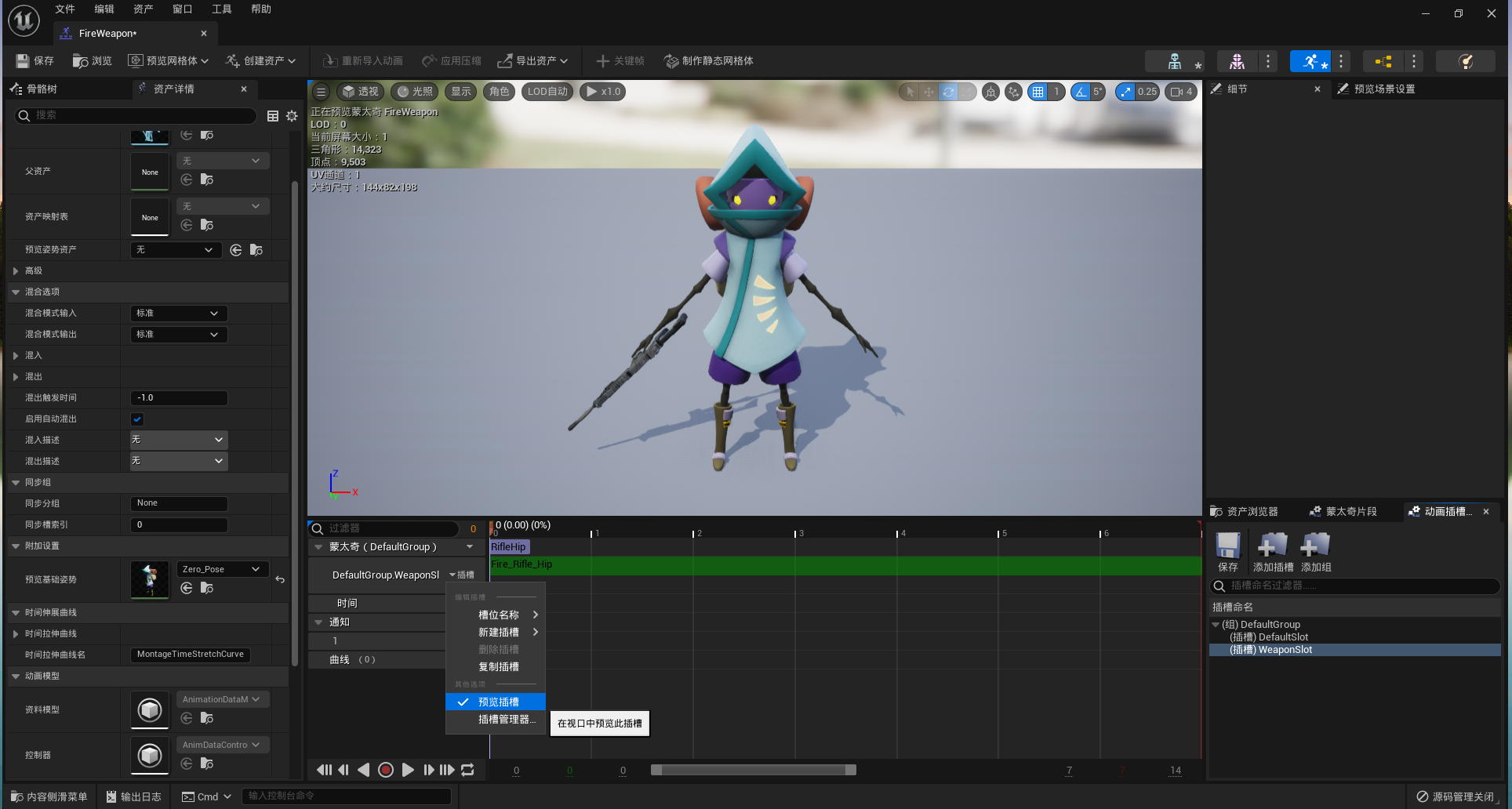Image resolution: width=1512 pixels, height=809 pixels.
Task: Select the viewport select-mode arrow tool
Action: pyautogui.click(x=910, y=92)
